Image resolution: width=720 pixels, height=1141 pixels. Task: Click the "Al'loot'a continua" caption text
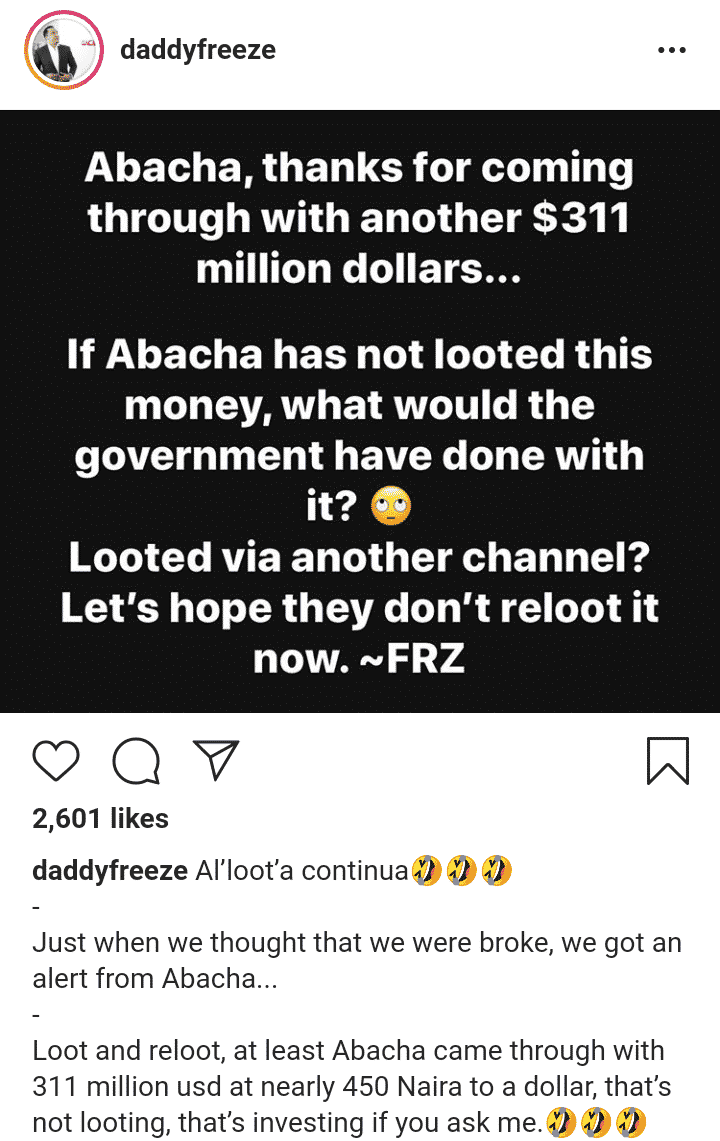[301, 871]
